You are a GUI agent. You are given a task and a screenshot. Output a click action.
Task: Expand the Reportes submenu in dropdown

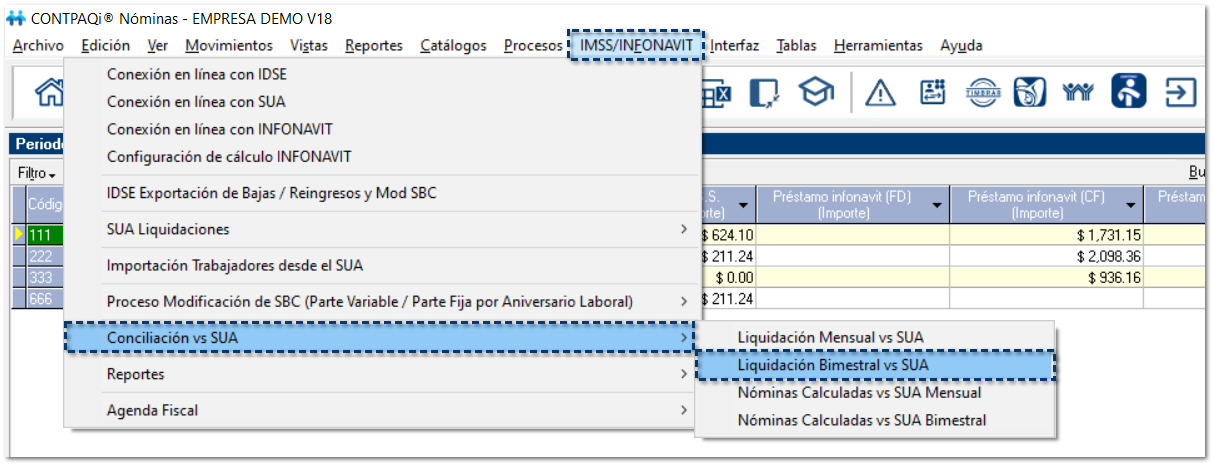coord(380,374)
